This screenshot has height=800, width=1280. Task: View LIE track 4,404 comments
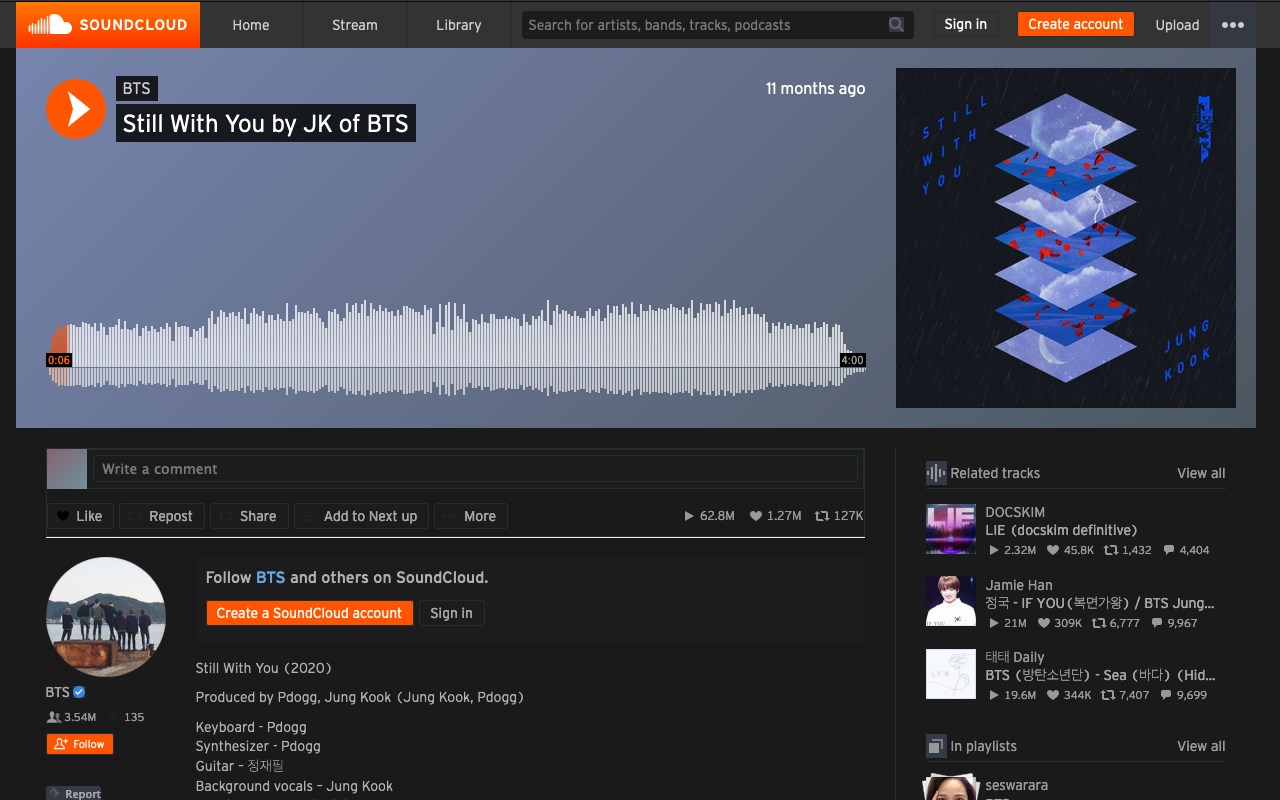(x=1185, y=550)
